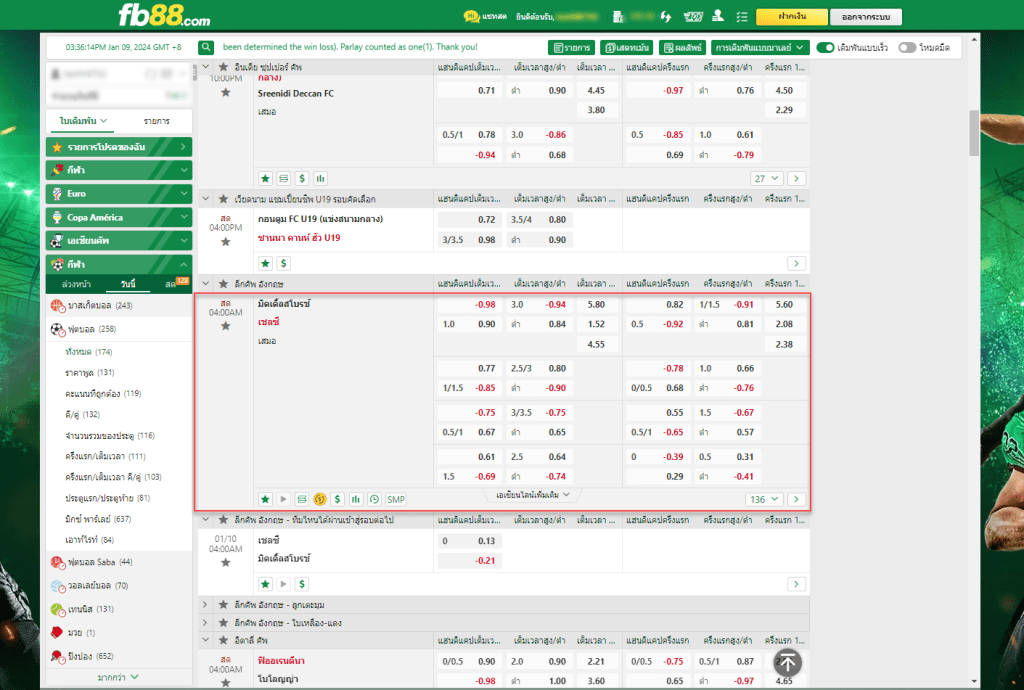Expand the มากกว่า more sports list

pos(118,678)
